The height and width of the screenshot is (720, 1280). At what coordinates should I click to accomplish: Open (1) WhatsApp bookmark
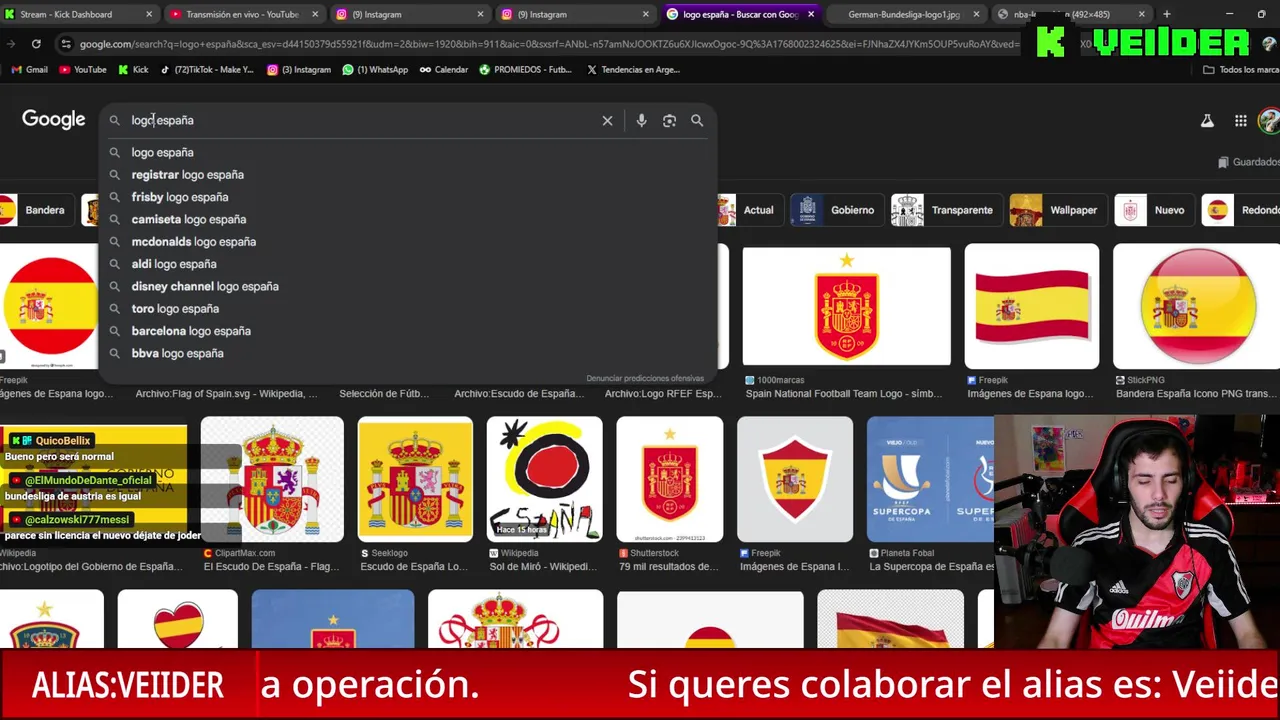[375, 70]
